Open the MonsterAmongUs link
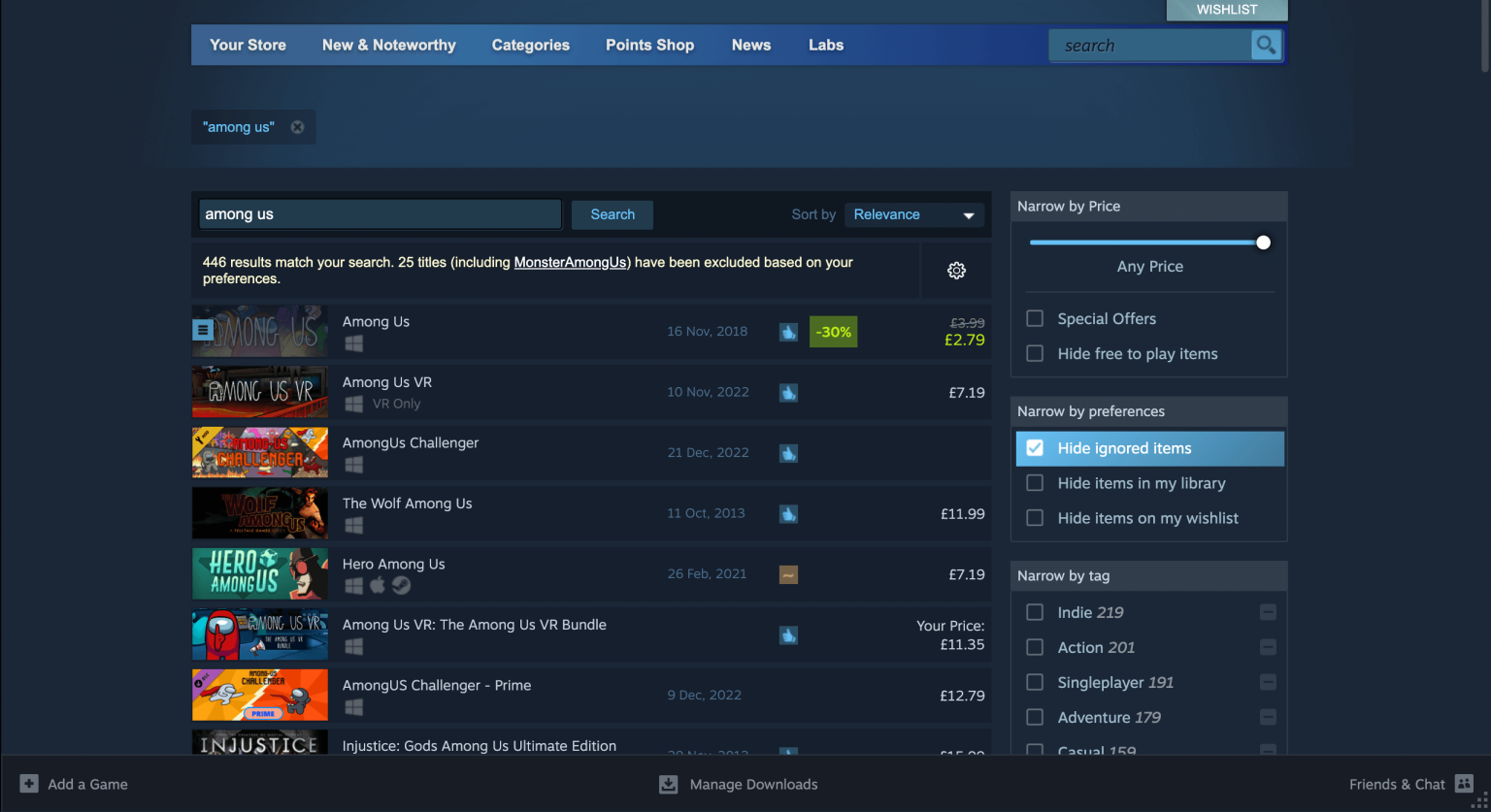1491x812 pixels. coord(571,262)
